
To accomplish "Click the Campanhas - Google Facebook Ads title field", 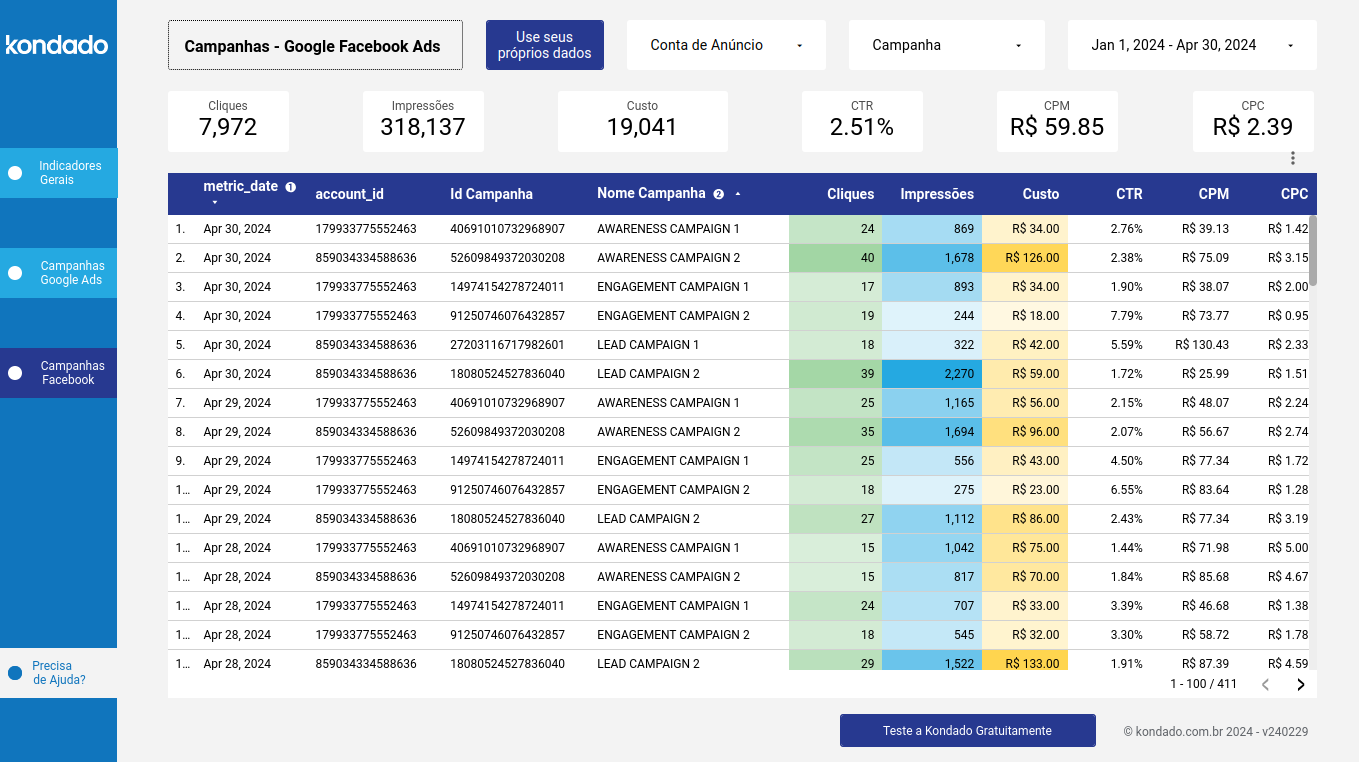I will (315, 44).
